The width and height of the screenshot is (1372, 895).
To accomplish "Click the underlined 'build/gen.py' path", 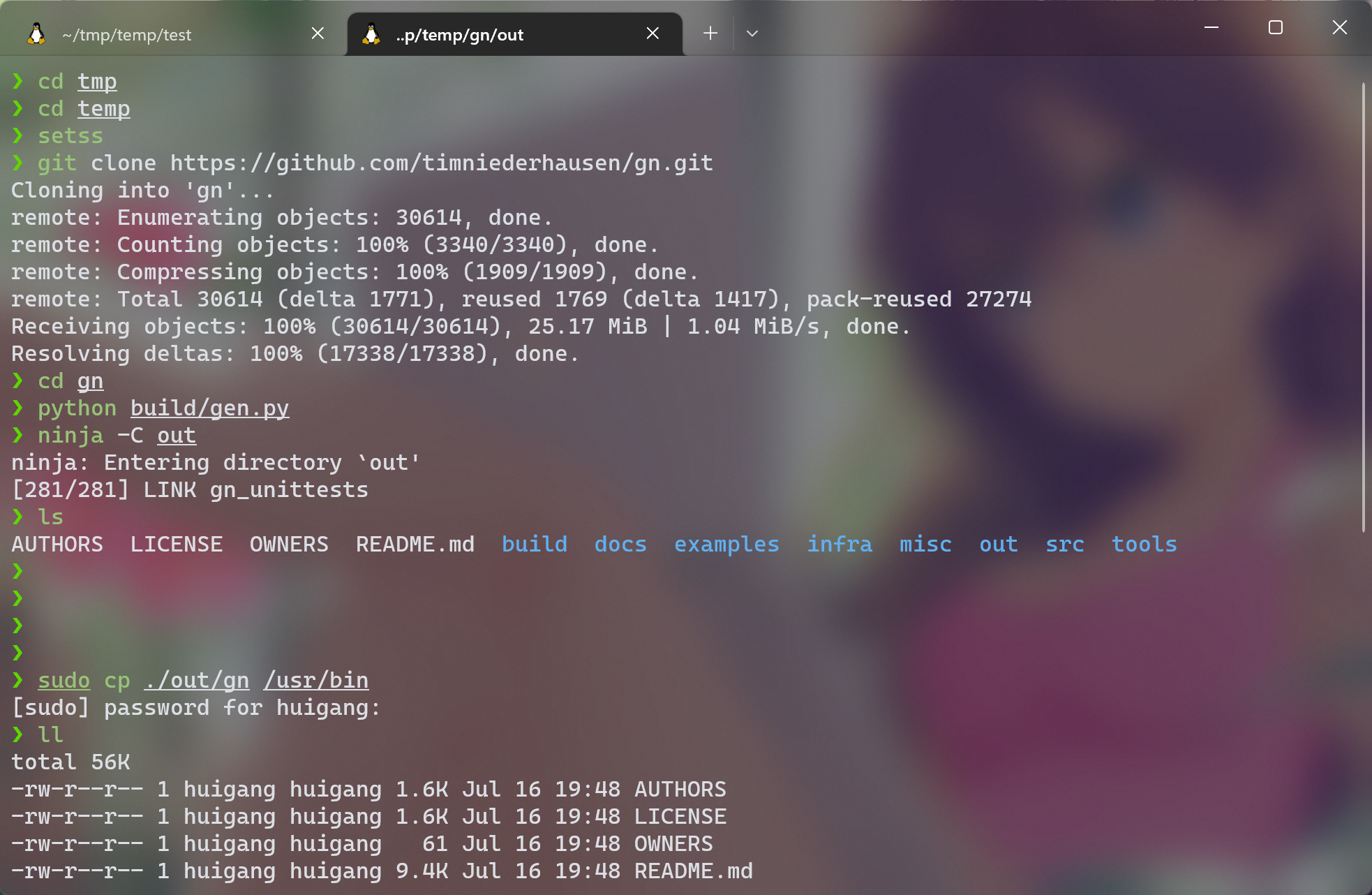I will pos(209,408).
